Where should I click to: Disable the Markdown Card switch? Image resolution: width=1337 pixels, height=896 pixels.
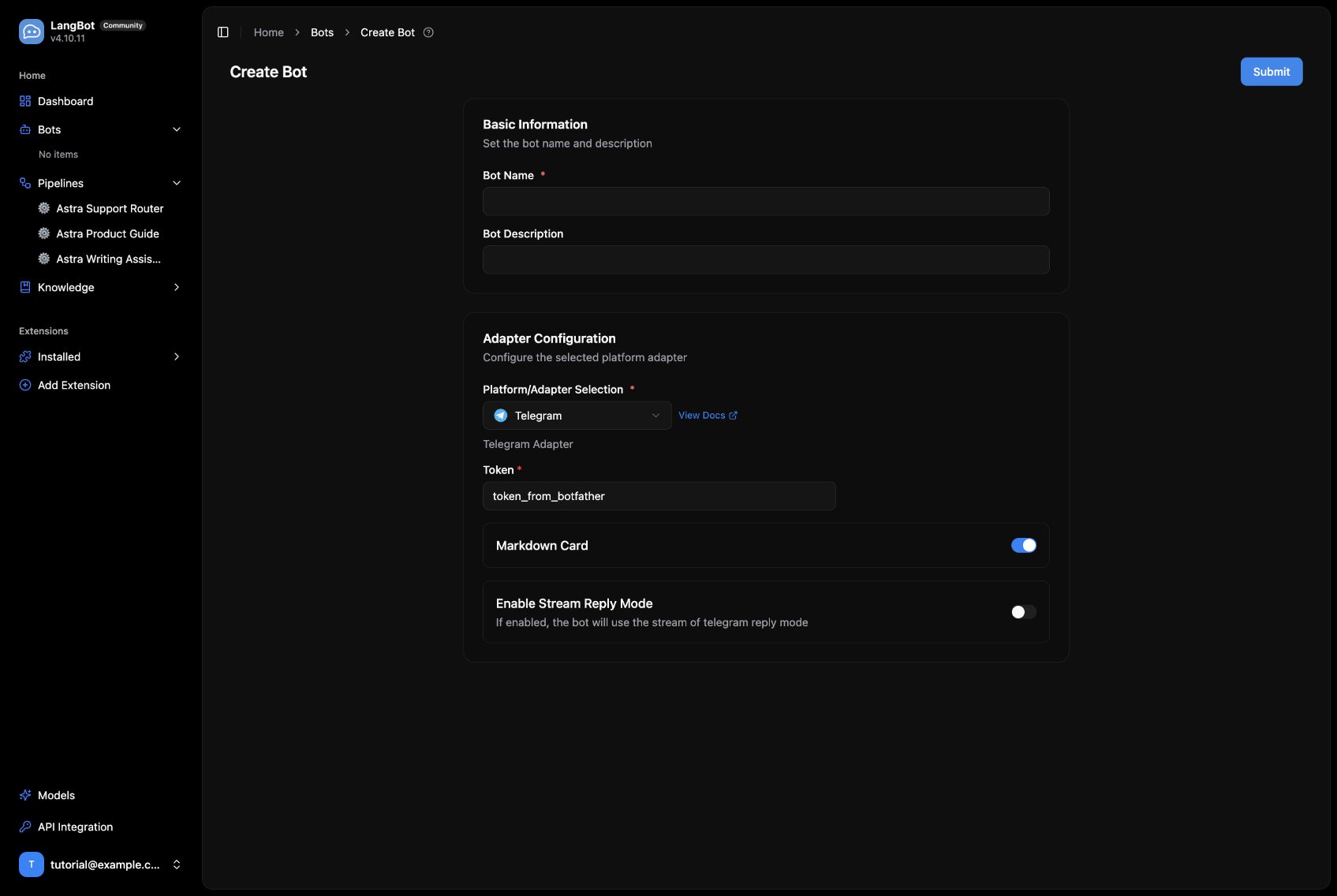pyautogui.click(x=1024, y=545)
